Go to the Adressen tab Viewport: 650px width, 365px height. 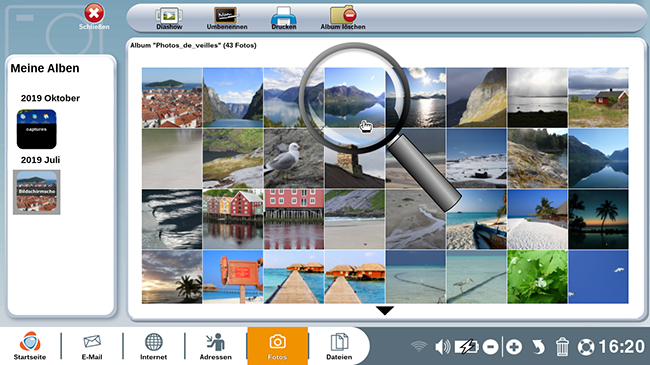tap(216, 346)
